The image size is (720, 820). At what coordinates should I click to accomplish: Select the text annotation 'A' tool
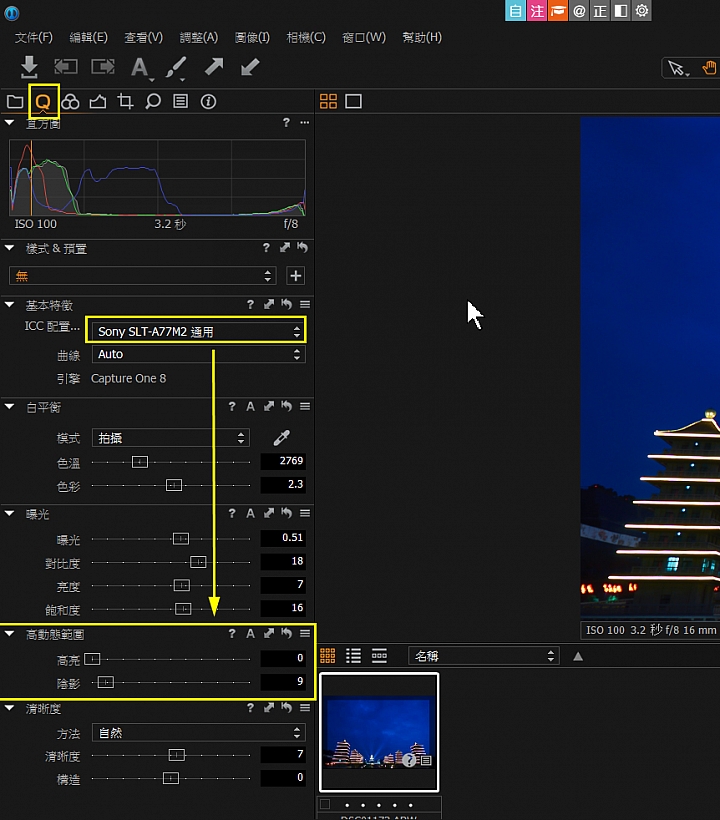tap(140, 67)
